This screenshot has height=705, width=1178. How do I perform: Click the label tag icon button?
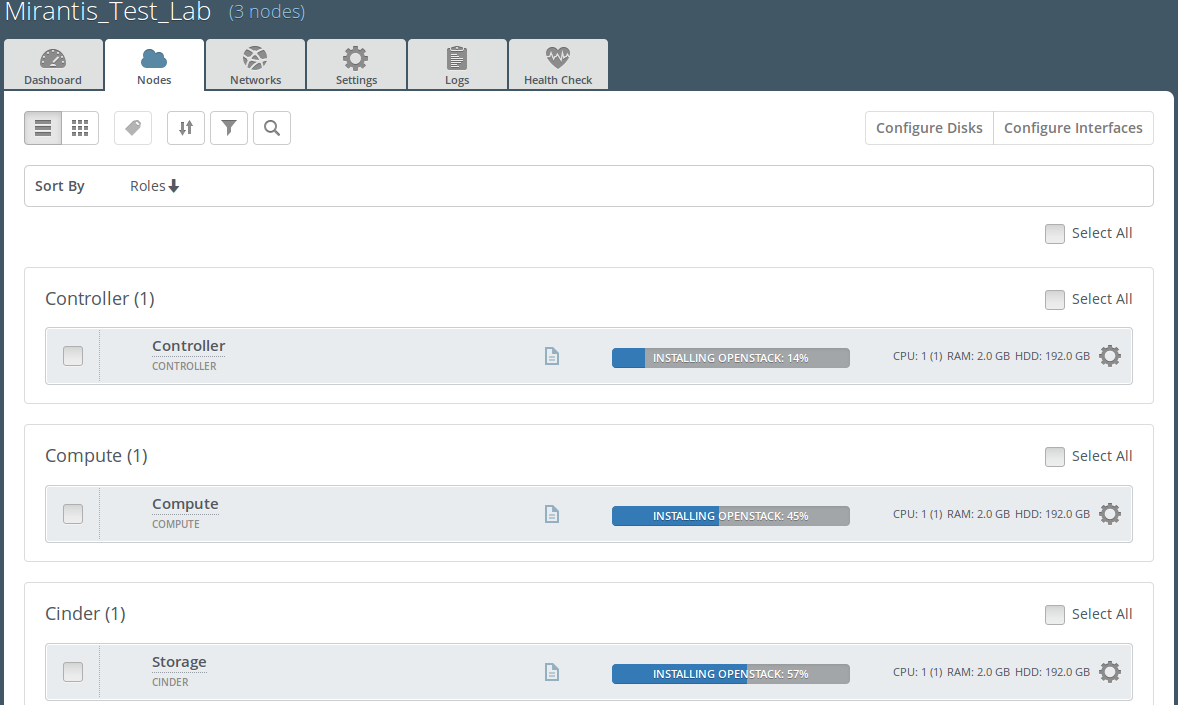click(133, 128)
